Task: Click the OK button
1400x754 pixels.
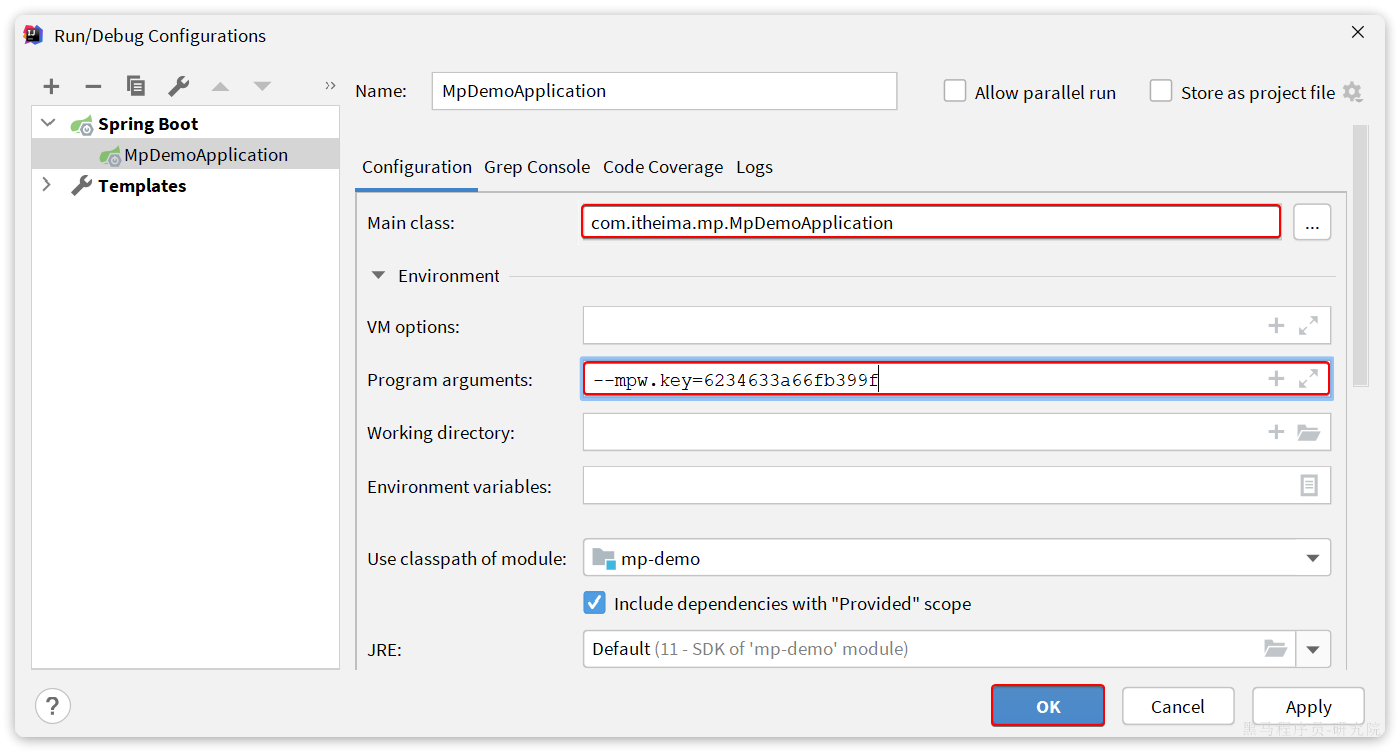Action: pyautogui.click(x=1048, y=705)
